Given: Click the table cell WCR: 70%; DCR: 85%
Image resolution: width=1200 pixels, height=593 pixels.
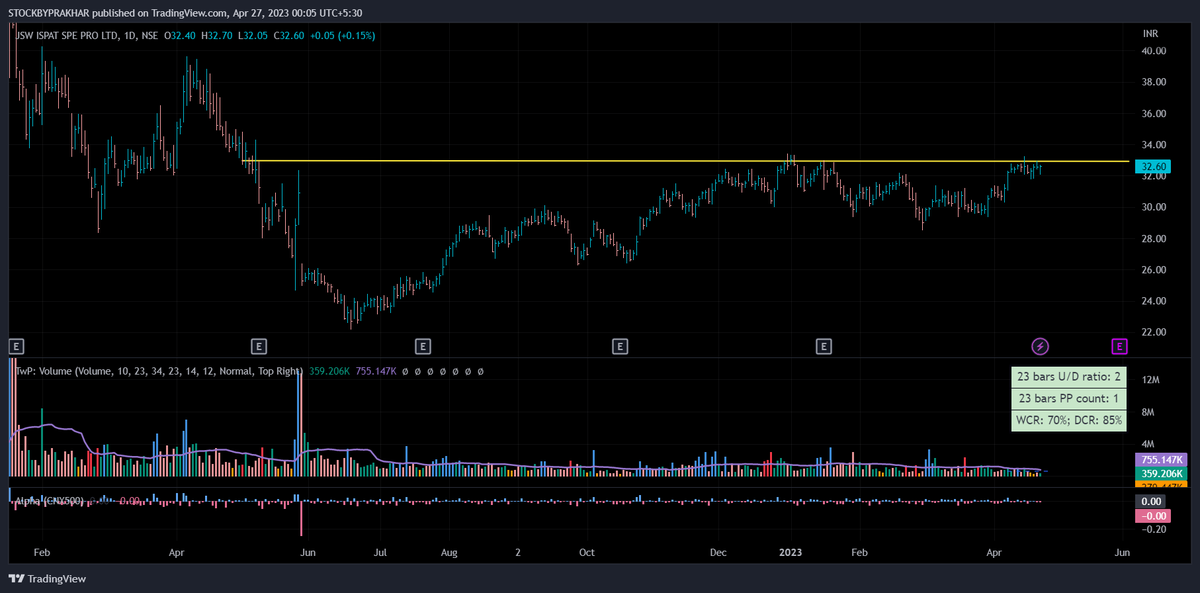Looking at the screenshot, I should (1068, 419).
